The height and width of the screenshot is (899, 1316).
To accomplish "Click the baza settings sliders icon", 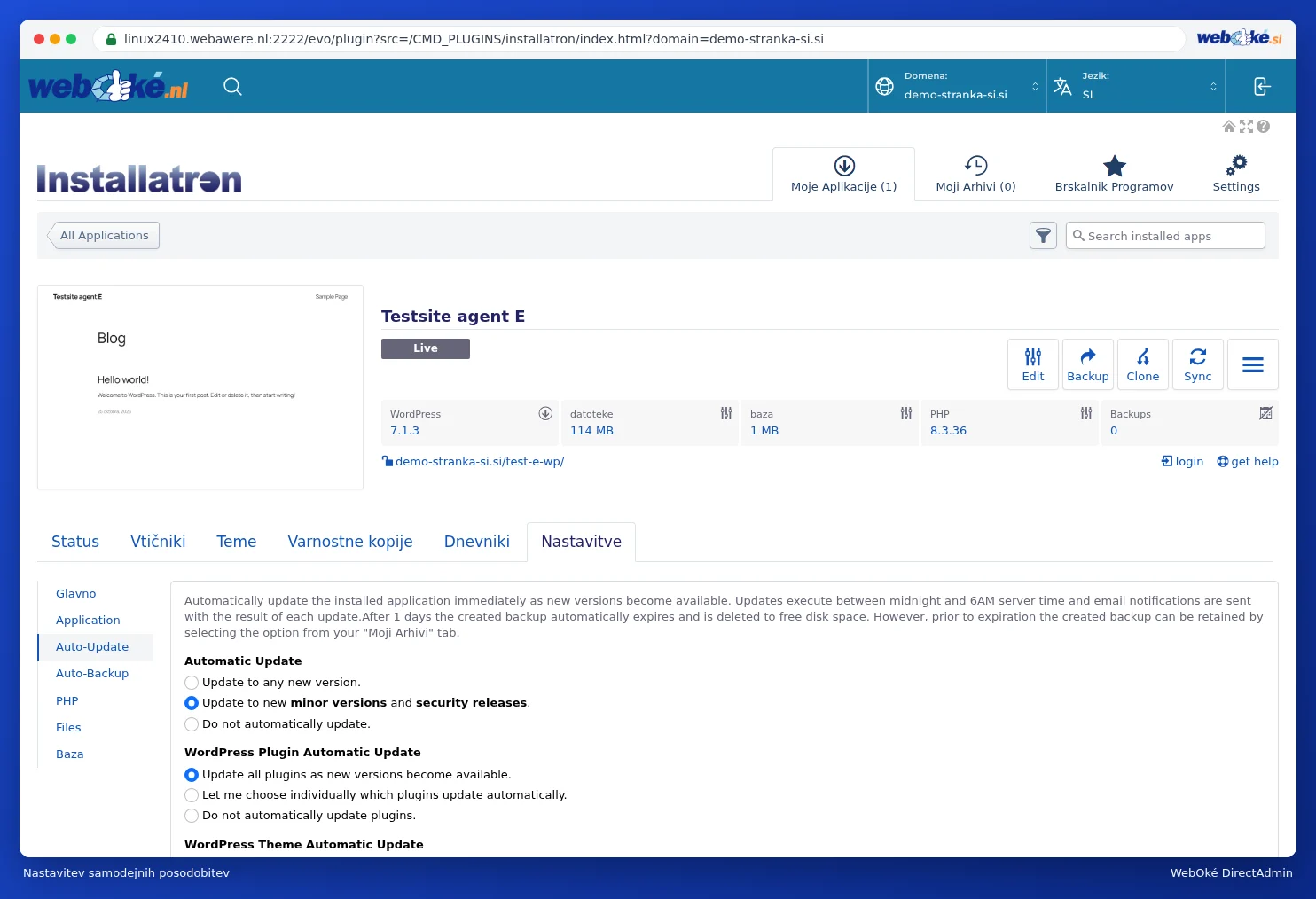I will click(x=906, y=413).
